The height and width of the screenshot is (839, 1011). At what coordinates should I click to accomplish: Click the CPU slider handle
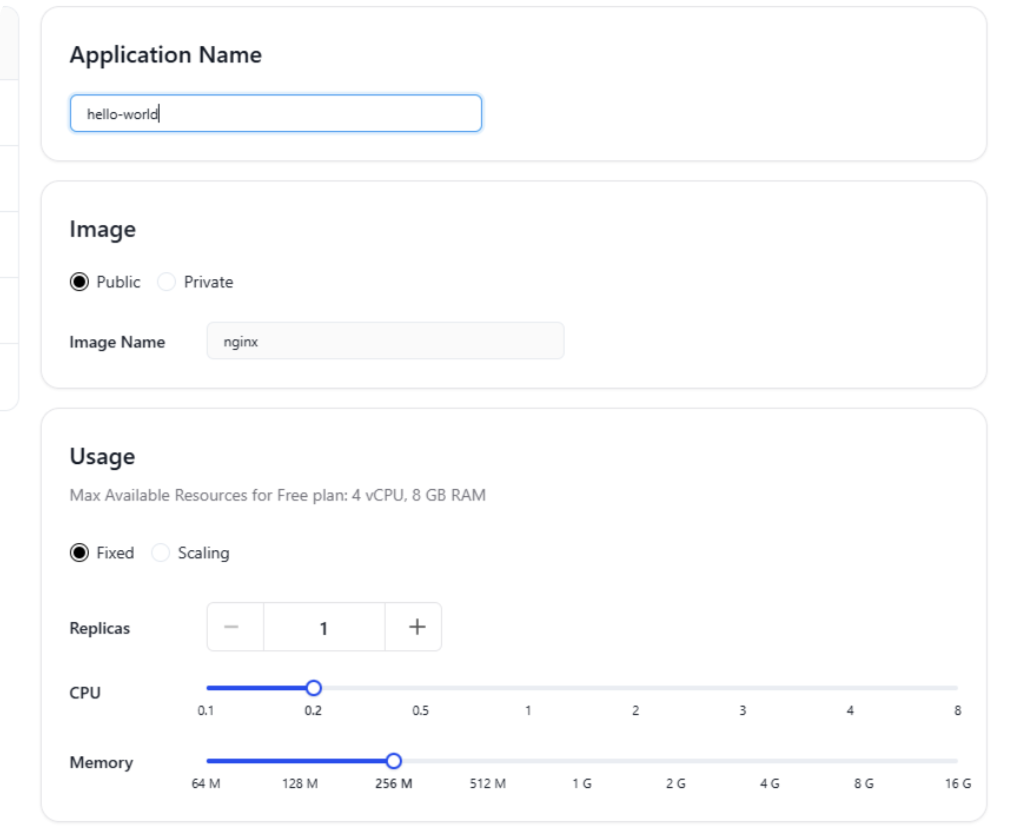[x=313, y=688]
